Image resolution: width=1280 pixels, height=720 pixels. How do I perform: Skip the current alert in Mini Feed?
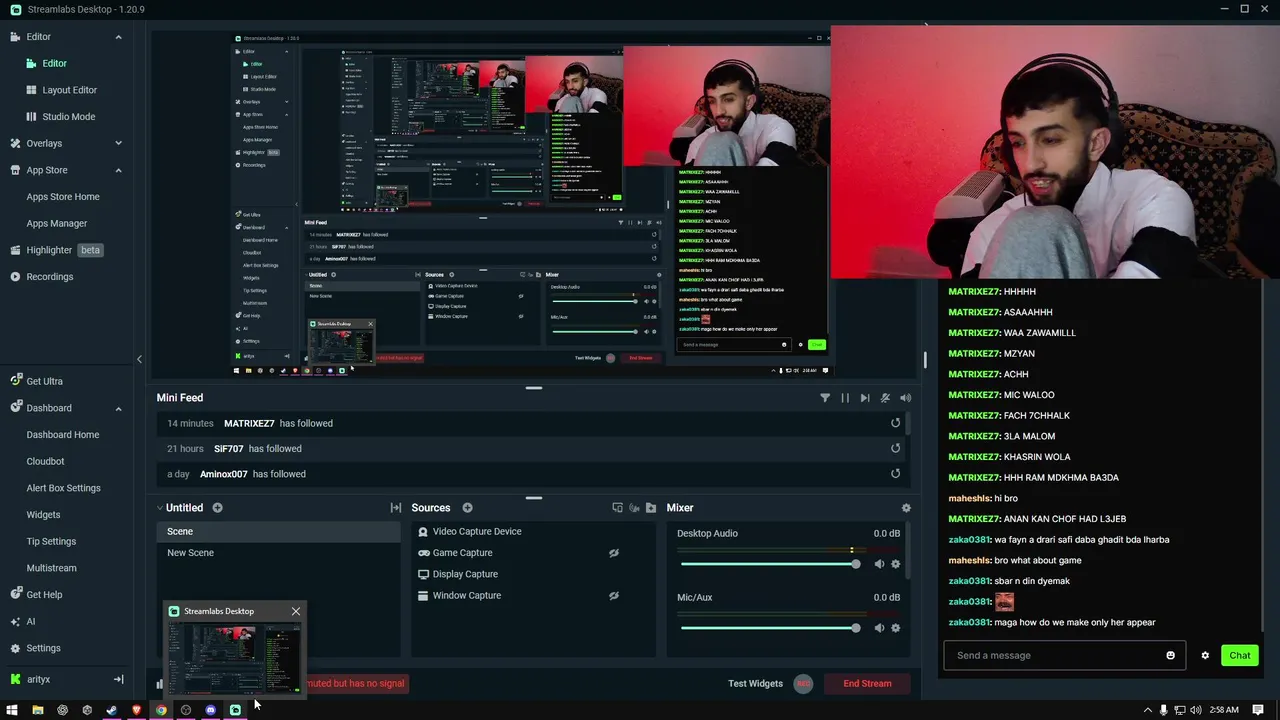click(x=865, y=398)
